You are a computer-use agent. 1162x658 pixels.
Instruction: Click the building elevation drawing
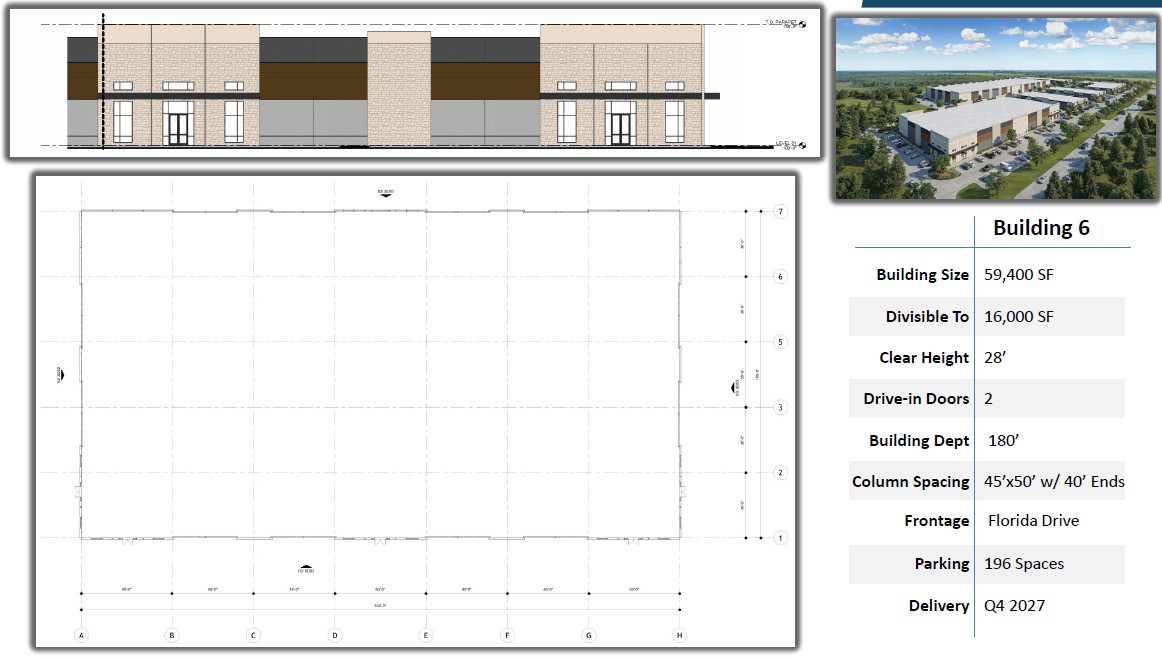400,85
